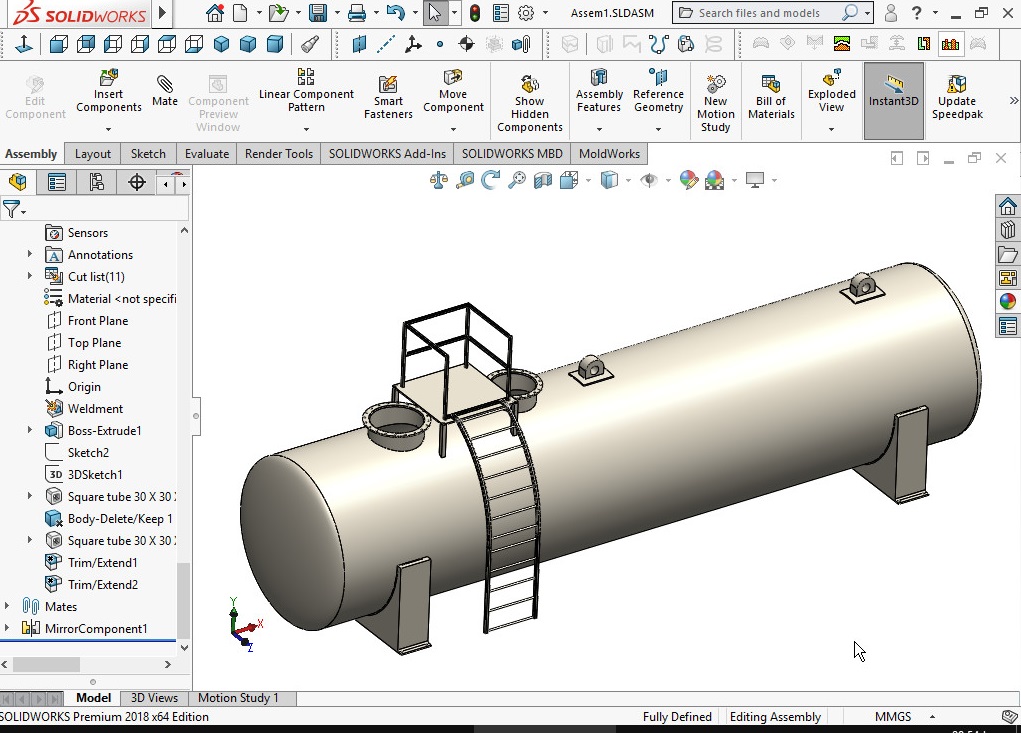This screenshot has width=1021, height=733.
Task: Expand the Boss-Extrude1 feature node
Action: pos(29,430)
